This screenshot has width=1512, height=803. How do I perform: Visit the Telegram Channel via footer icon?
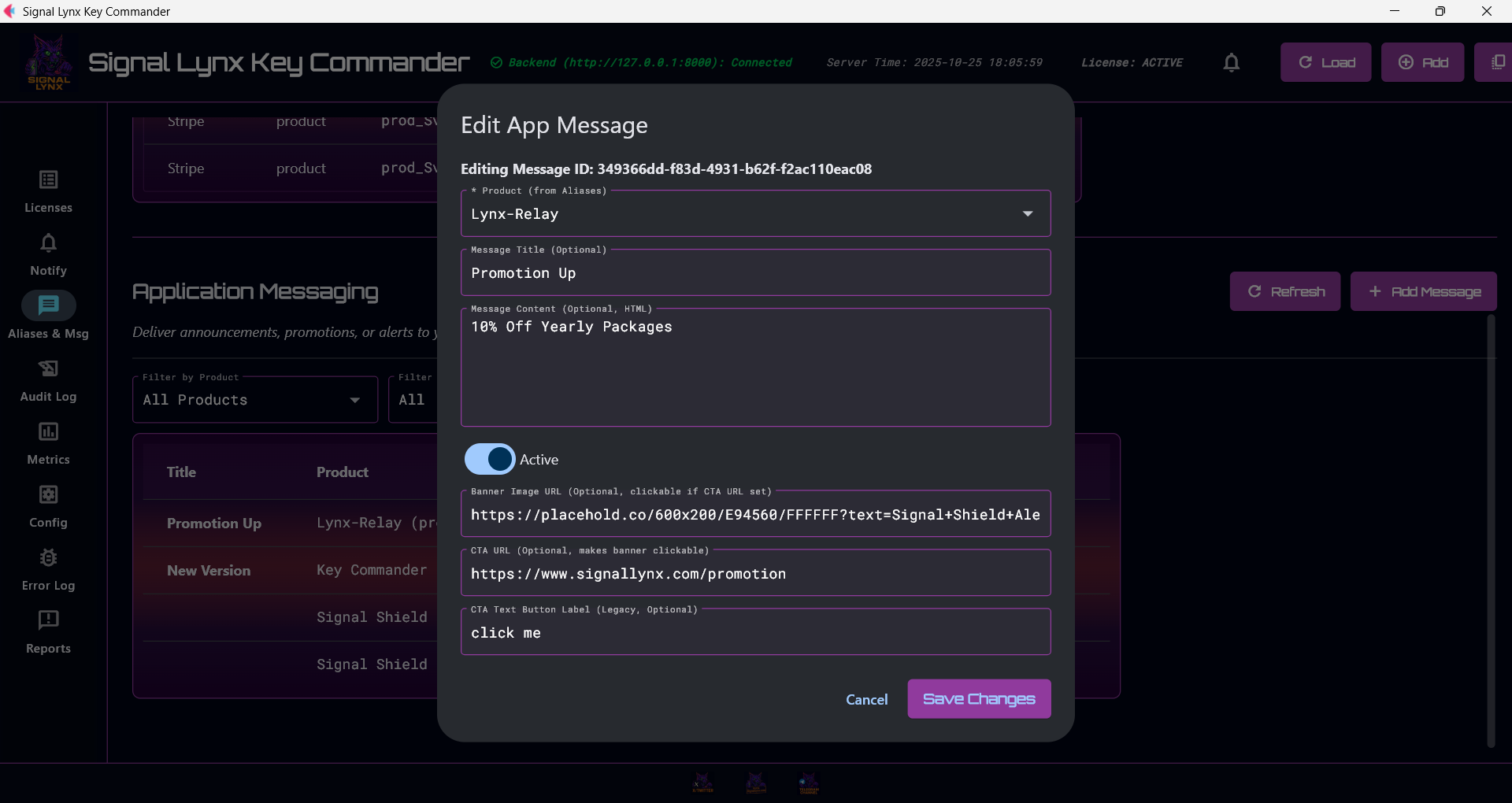point(810,782)
